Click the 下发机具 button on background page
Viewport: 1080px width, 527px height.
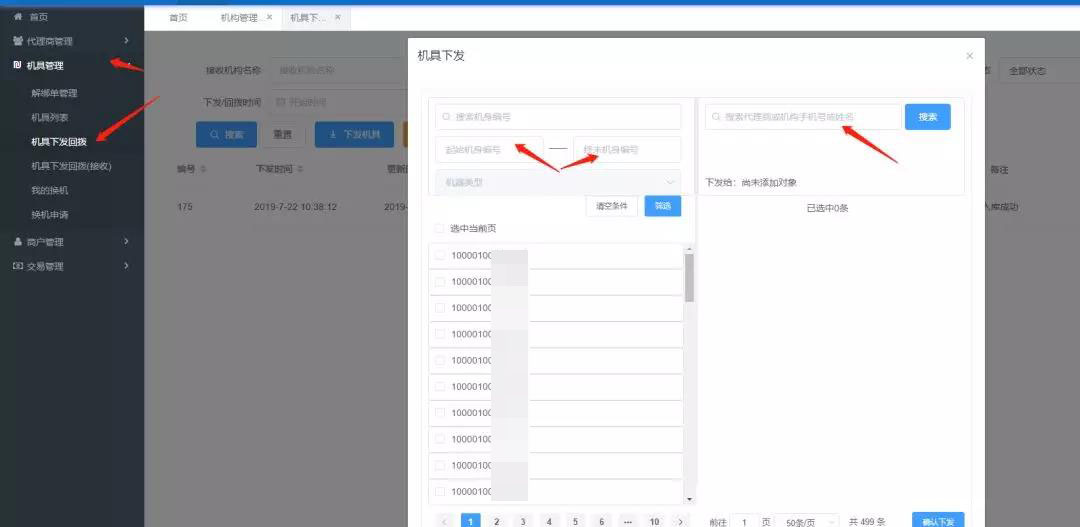pos(355,134)
